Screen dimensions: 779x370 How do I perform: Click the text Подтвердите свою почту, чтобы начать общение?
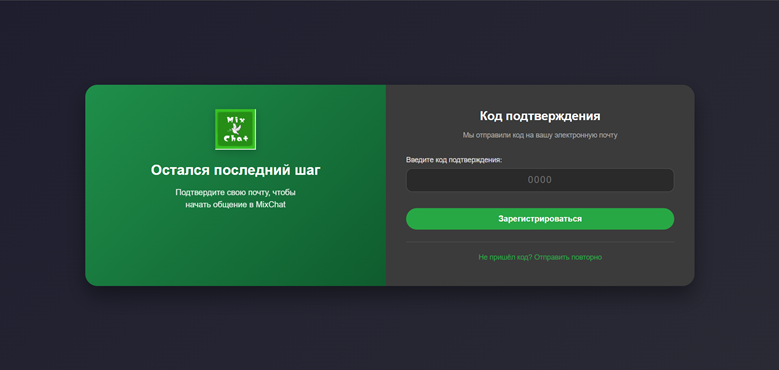pos(235,198)
